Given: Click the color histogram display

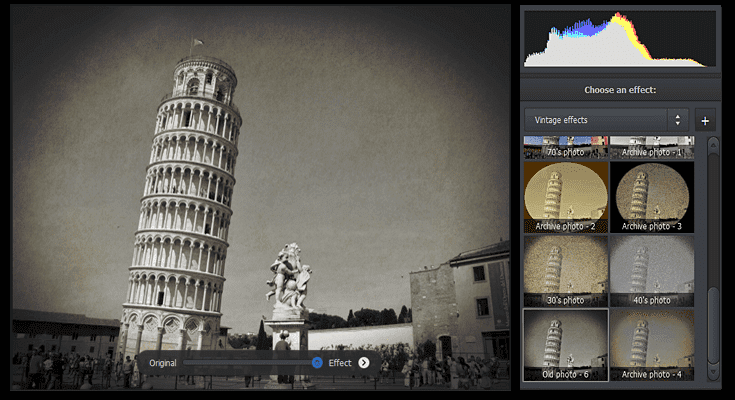Looking at the screenshot, I should [x=620, y=38].
